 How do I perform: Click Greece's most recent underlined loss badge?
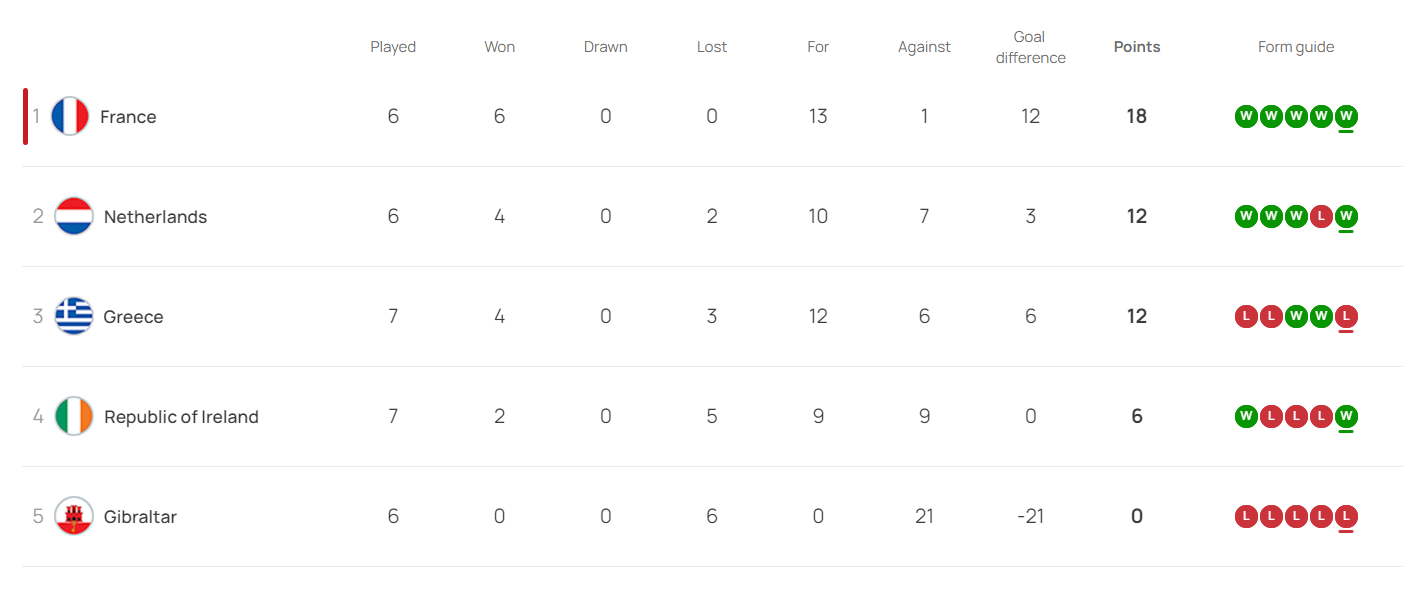click(1346, 317)
